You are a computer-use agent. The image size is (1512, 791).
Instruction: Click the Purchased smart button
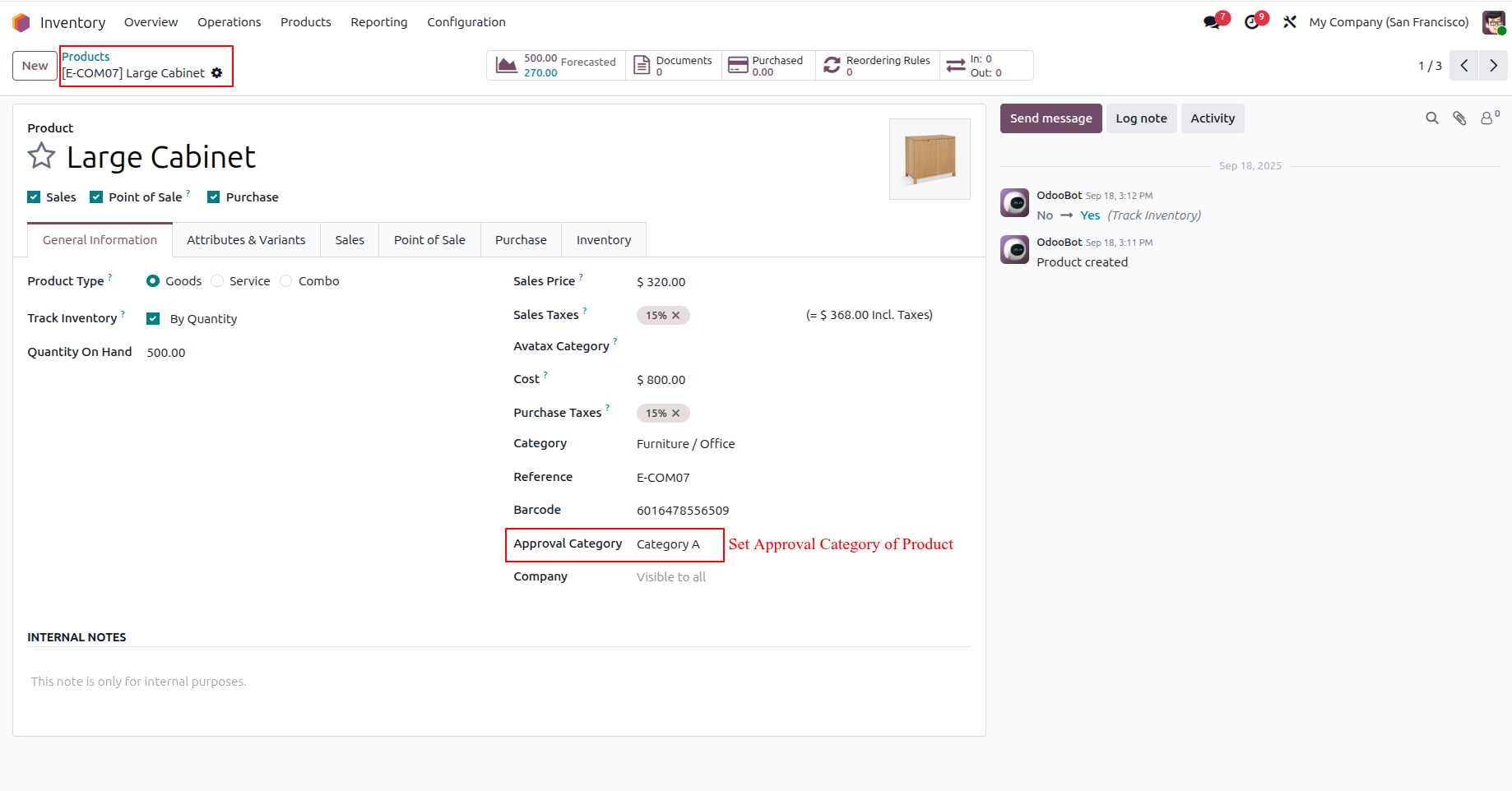click(766, 66)
